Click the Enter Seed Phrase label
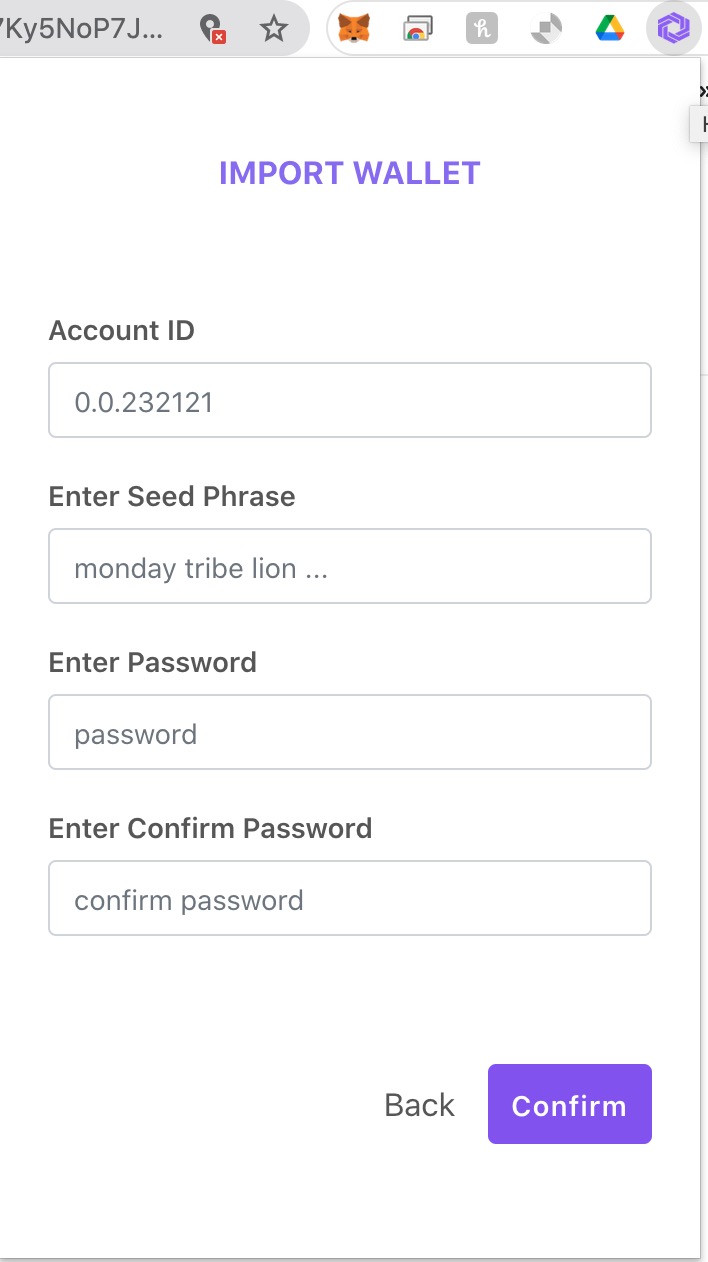708x1262 pixels. click(x=172, y=497)
